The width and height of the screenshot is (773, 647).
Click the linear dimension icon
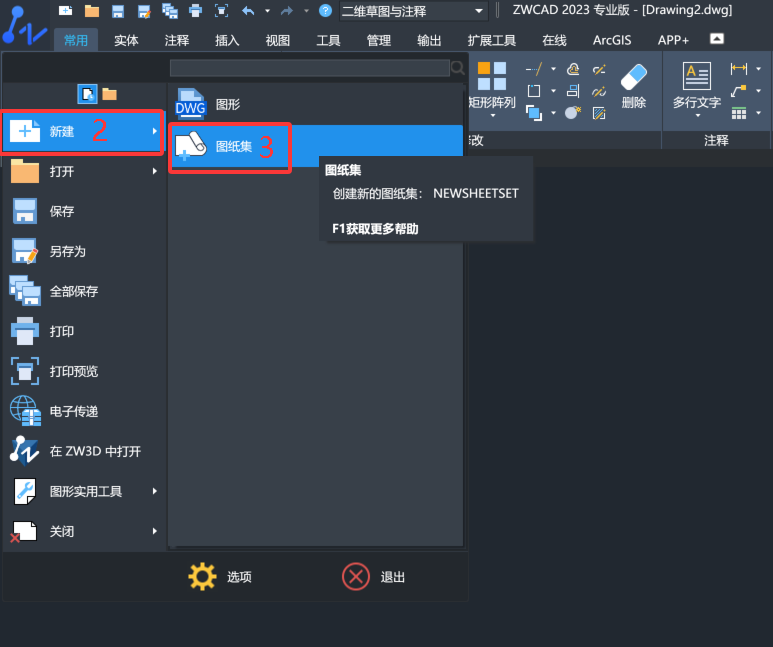[738, 69]
